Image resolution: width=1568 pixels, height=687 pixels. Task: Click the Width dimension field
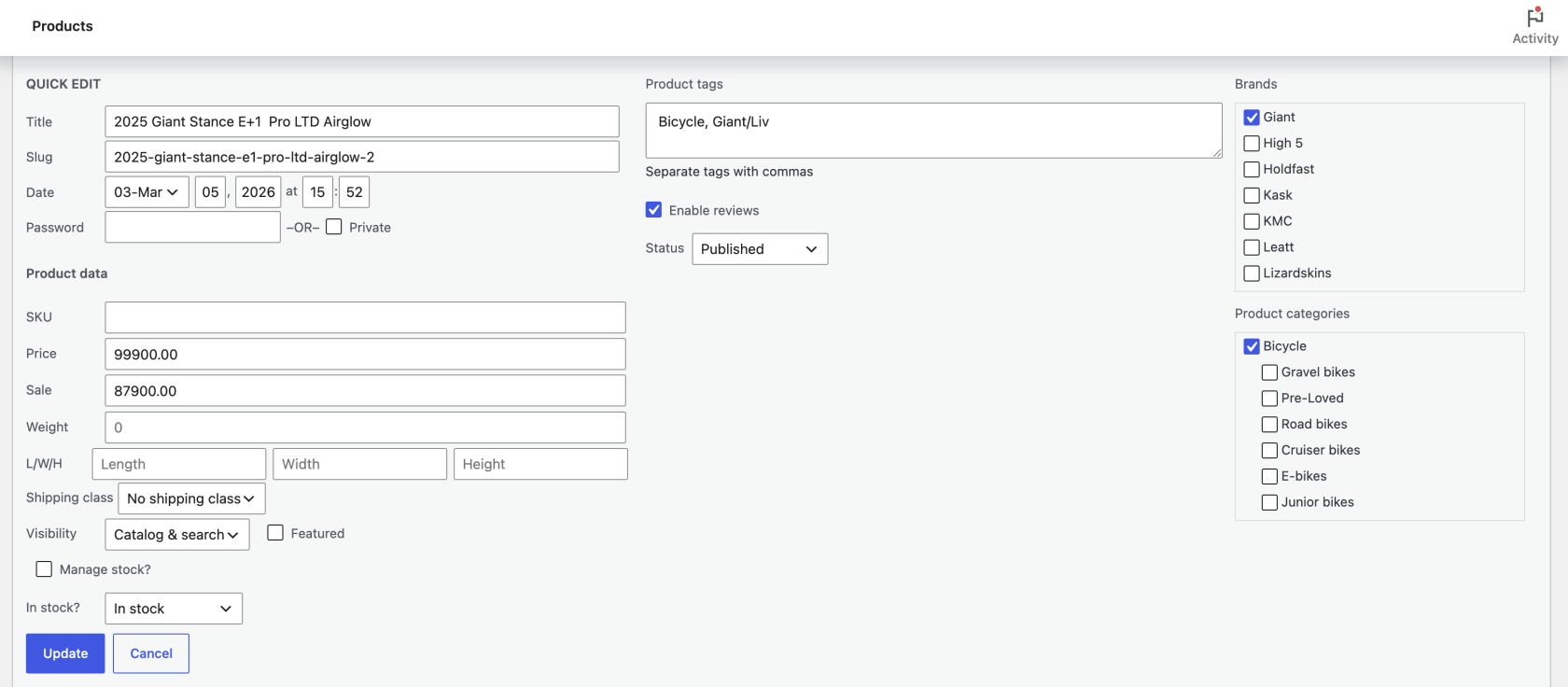coord(359,464)
